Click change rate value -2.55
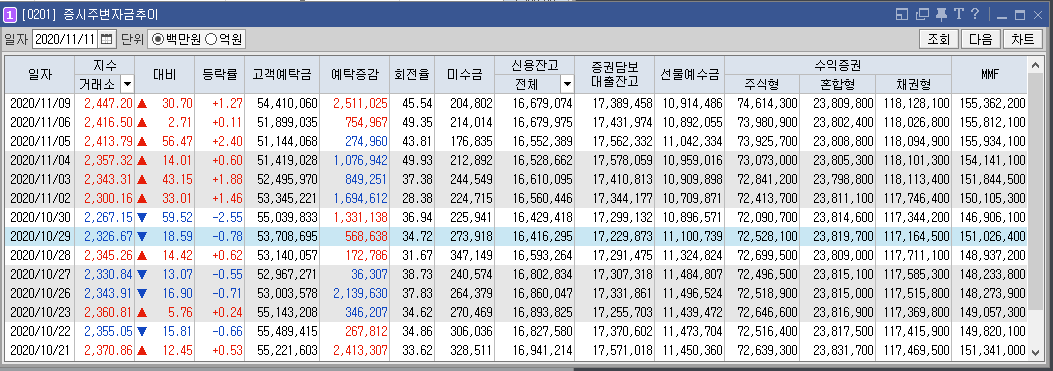This screenshot has height=371, width=1053. click(226, 217)
